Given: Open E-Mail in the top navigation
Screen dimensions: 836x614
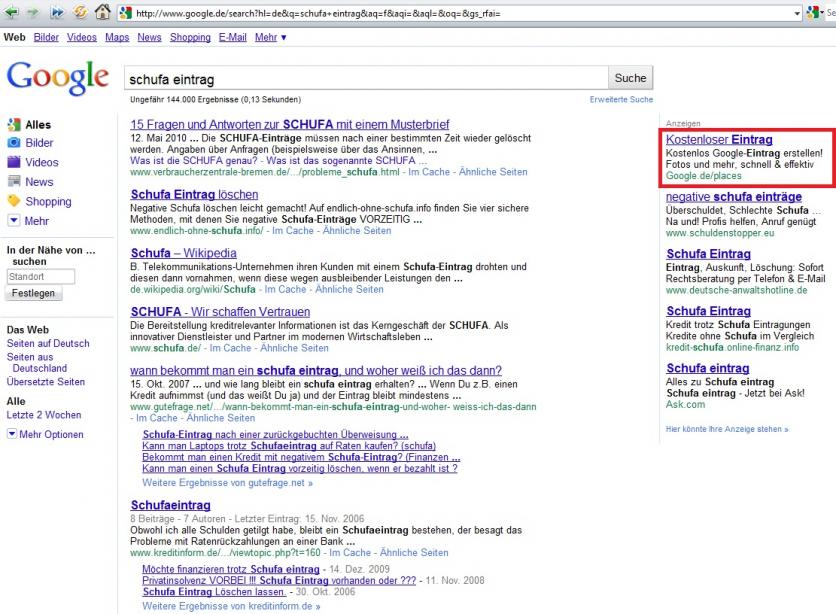Looking at the screenshot, I should (232, 37).
